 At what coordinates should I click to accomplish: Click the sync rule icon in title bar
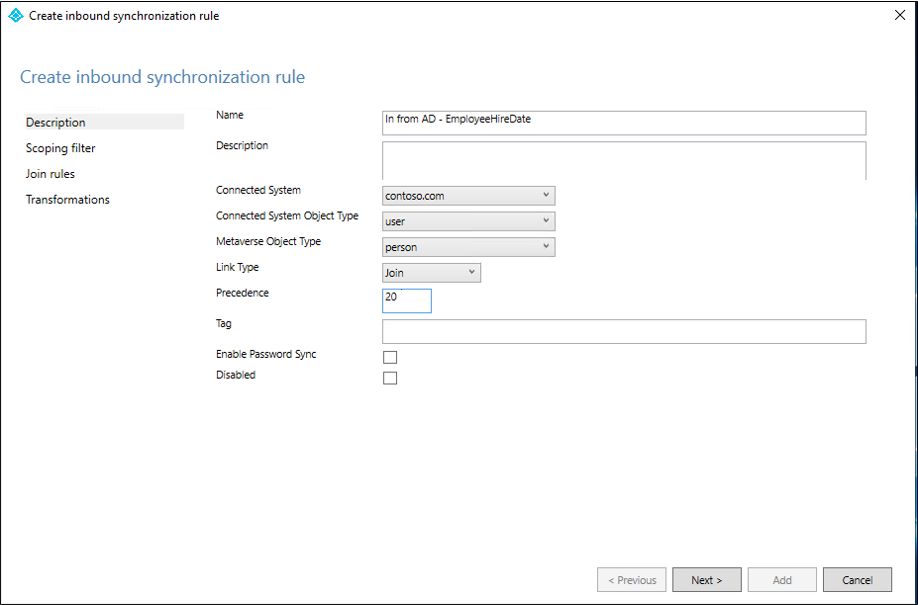14,15
